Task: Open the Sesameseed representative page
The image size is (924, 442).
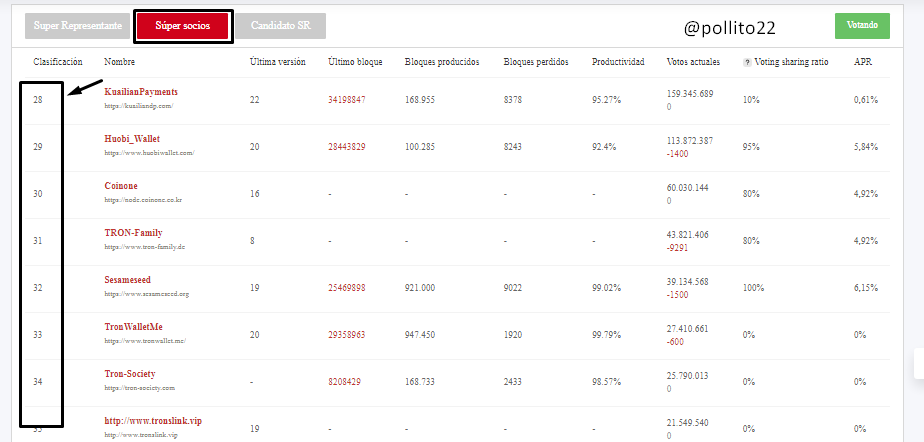Action: pos(128,280)
